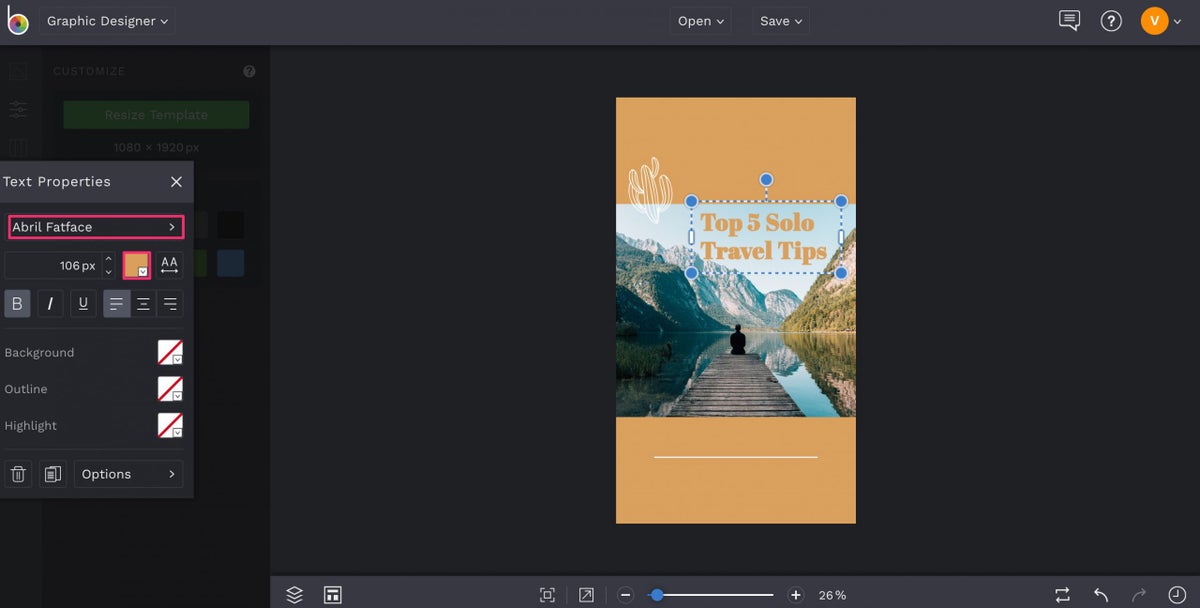
Task: Open the Open menu in top bar
Action: click(x=700, y=20)
